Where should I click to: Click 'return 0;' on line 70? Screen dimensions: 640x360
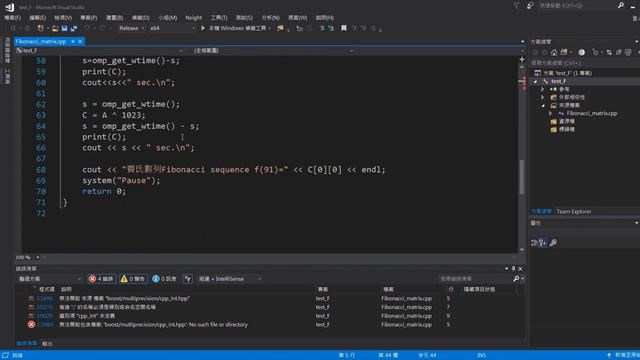[104, 191]
